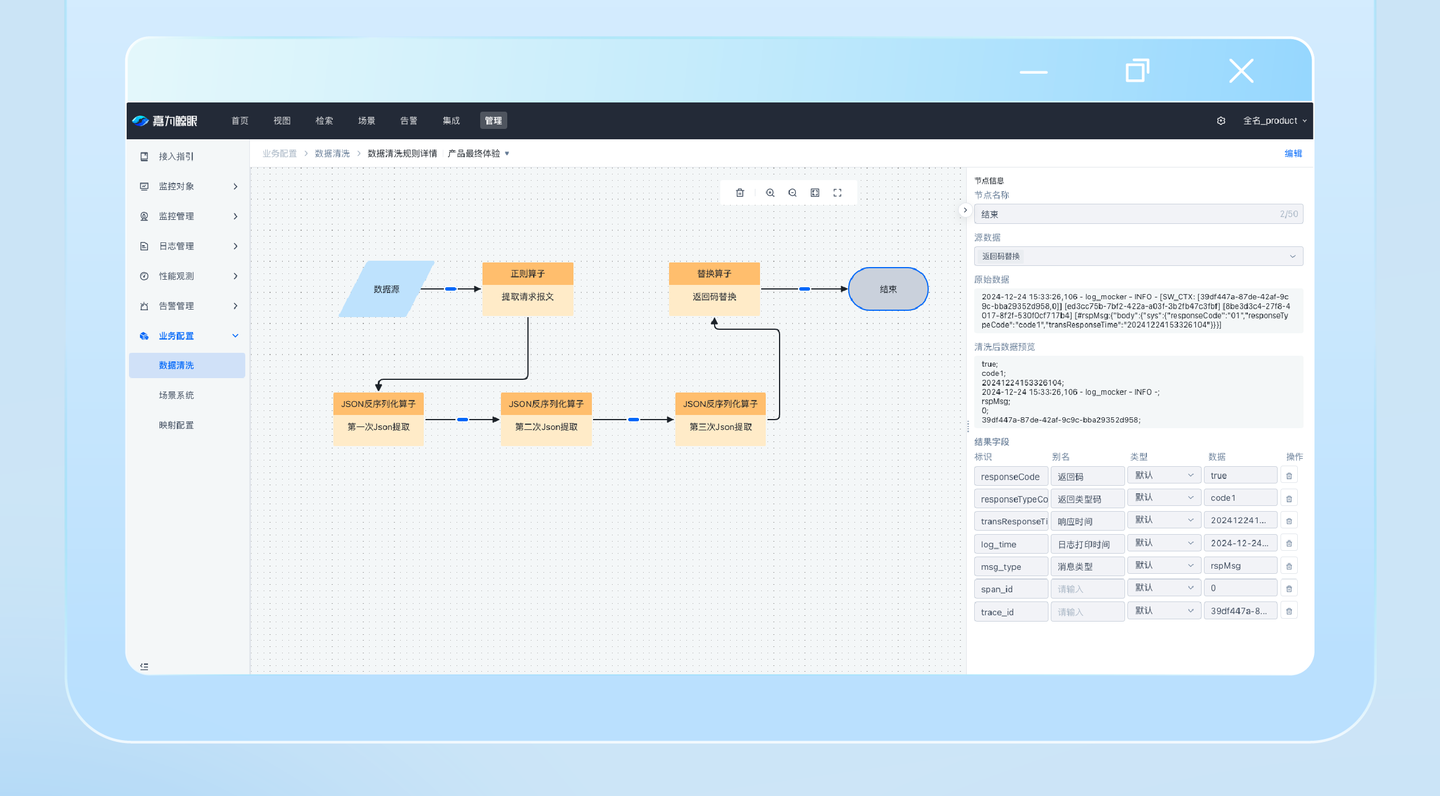The width and height of the screenshot is (1440, 796).
Task: Collapse the sidebar using bottom-left icon
Action: click(145, 666)
